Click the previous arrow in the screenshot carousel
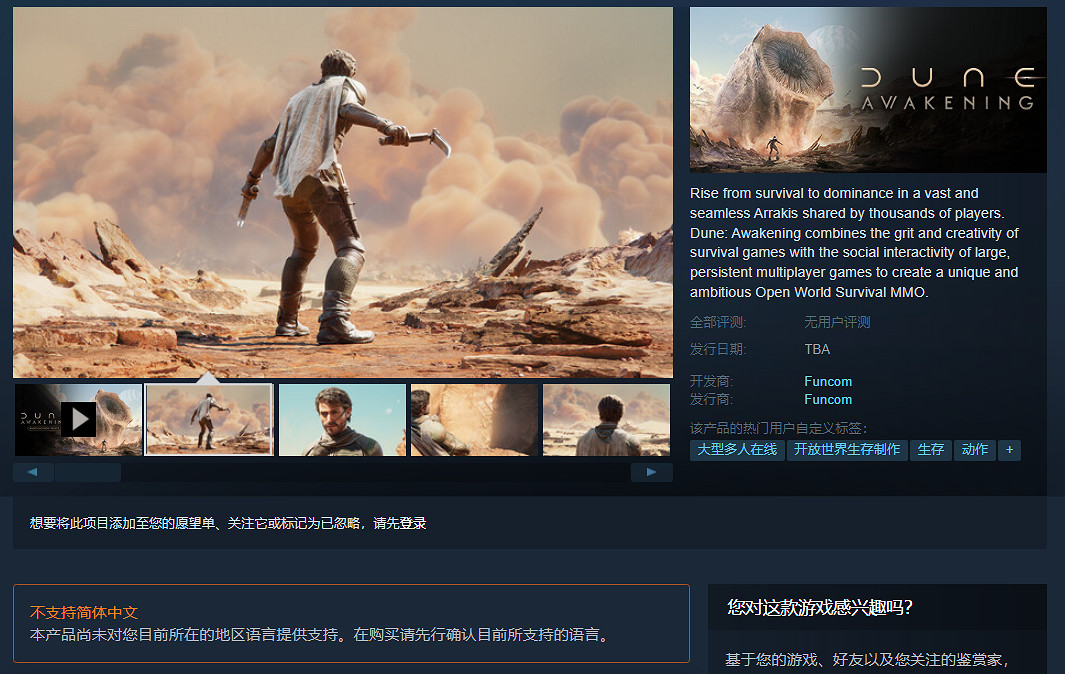1065x674 pixels. coord(33,471)
